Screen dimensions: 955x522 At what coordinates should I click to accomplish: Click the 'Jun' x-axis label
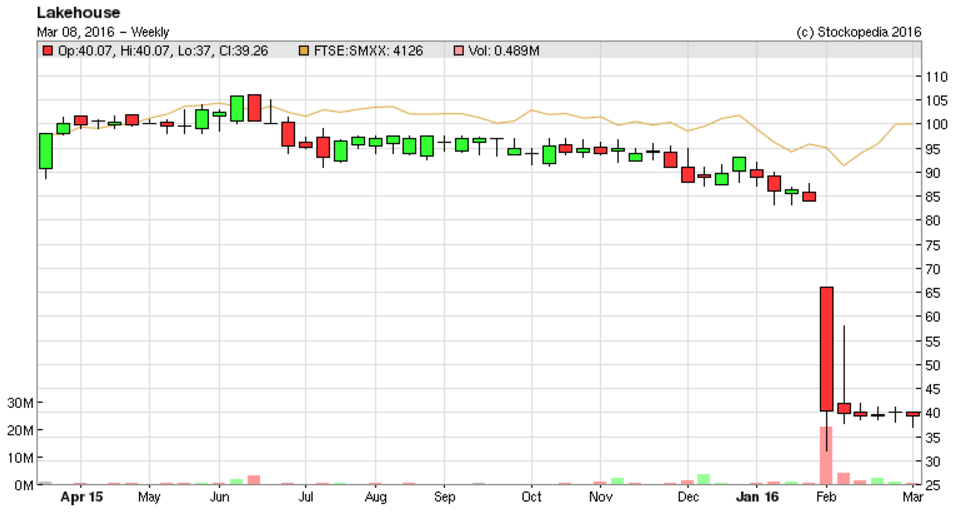[x=219, y=497]
